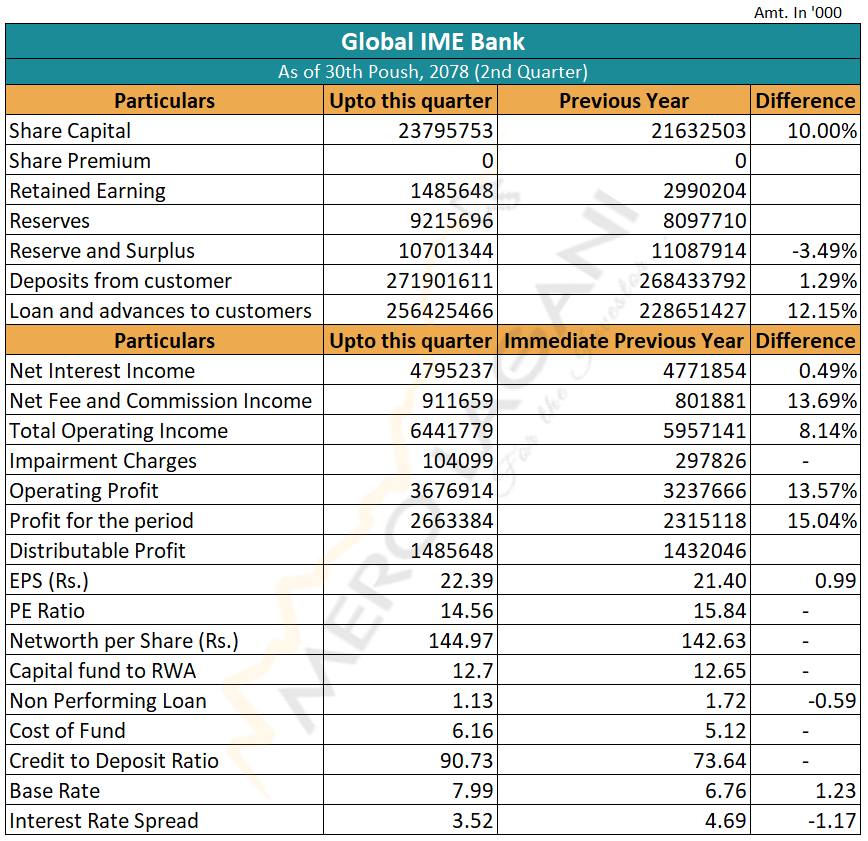Click the 'Retained Earning' row label
This screenshot has width=868, height=841.
(x=87, y=191)
